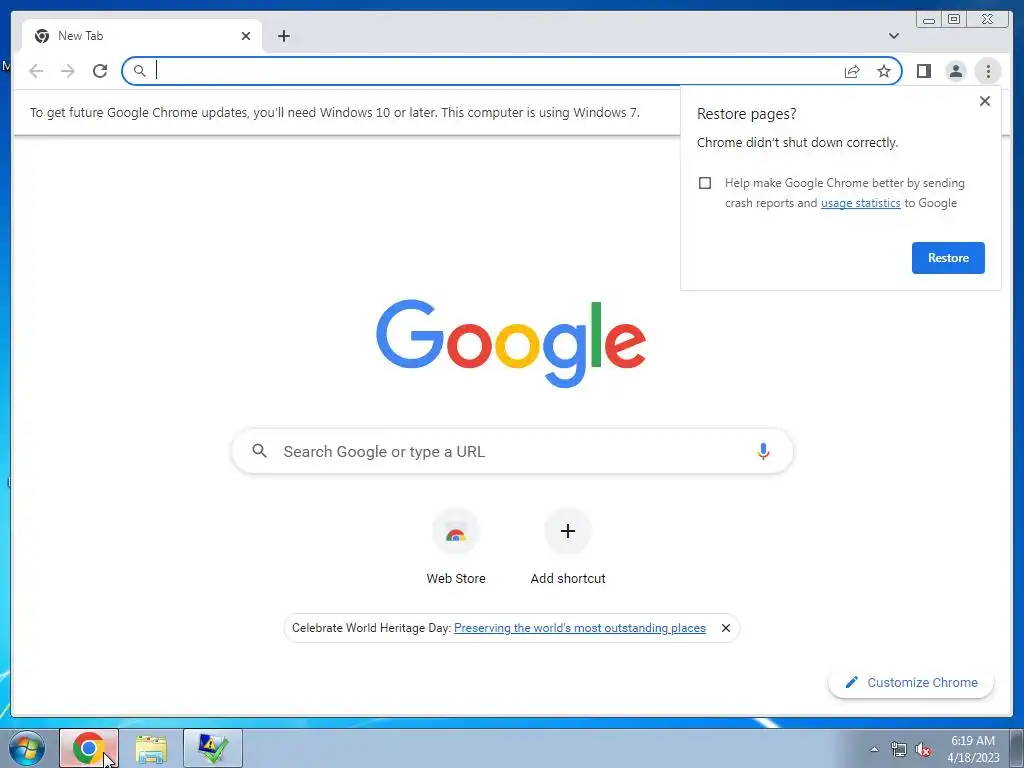Screen dimensions: 1024x768
Task: Click the share this page icon
Action: (852, 71)
